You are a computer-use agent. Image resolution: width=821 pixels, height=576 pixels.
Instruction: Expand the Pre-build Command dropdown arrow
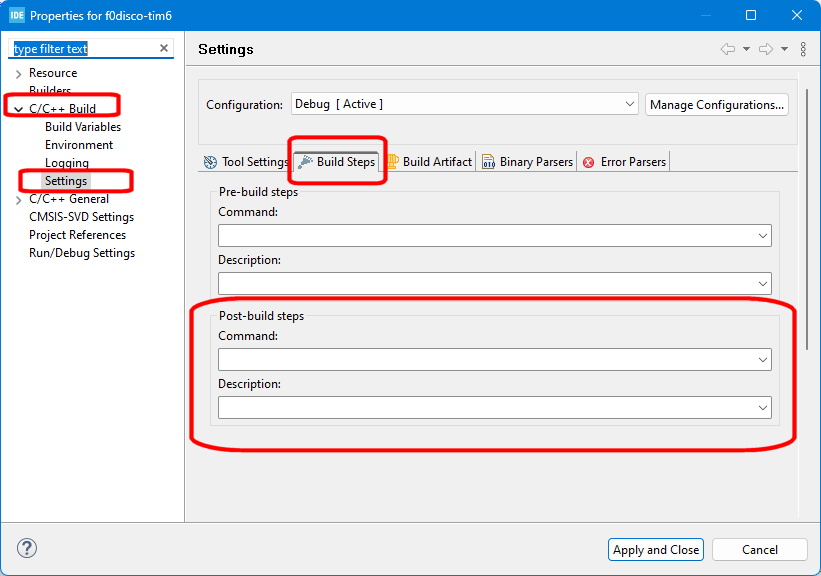(763, 236)
